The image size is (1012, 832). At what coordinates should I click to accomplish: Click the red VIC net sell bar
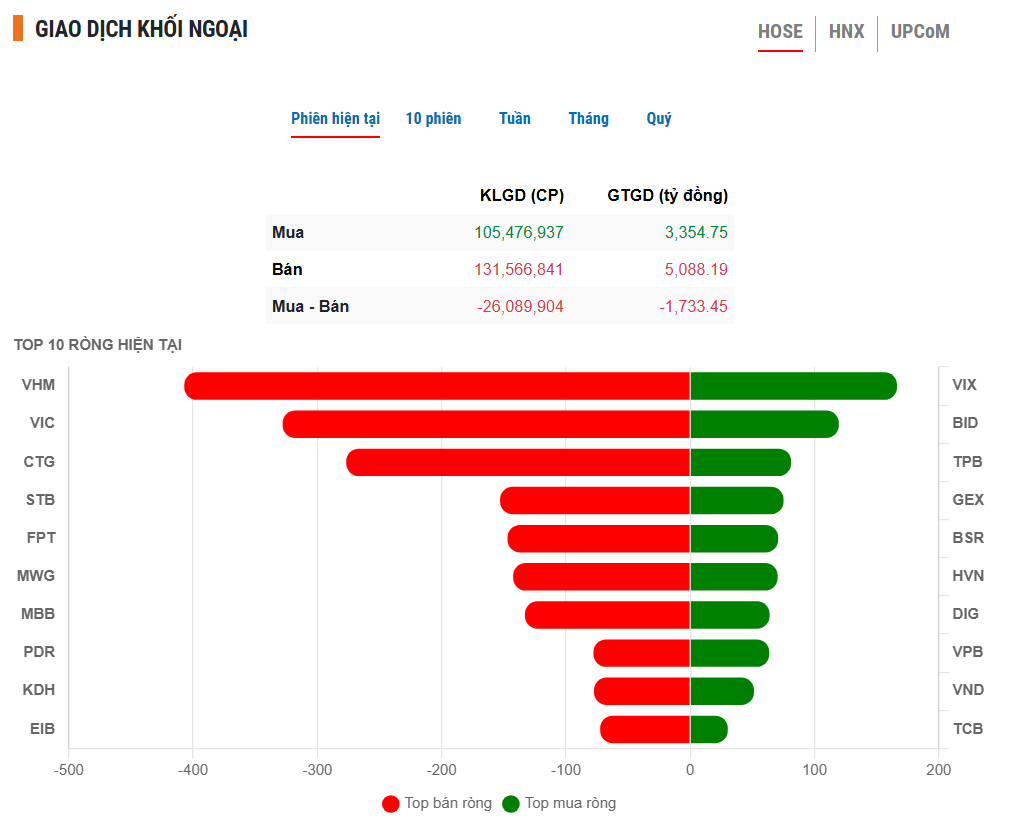pyautogui.click(x=486, y=424)
